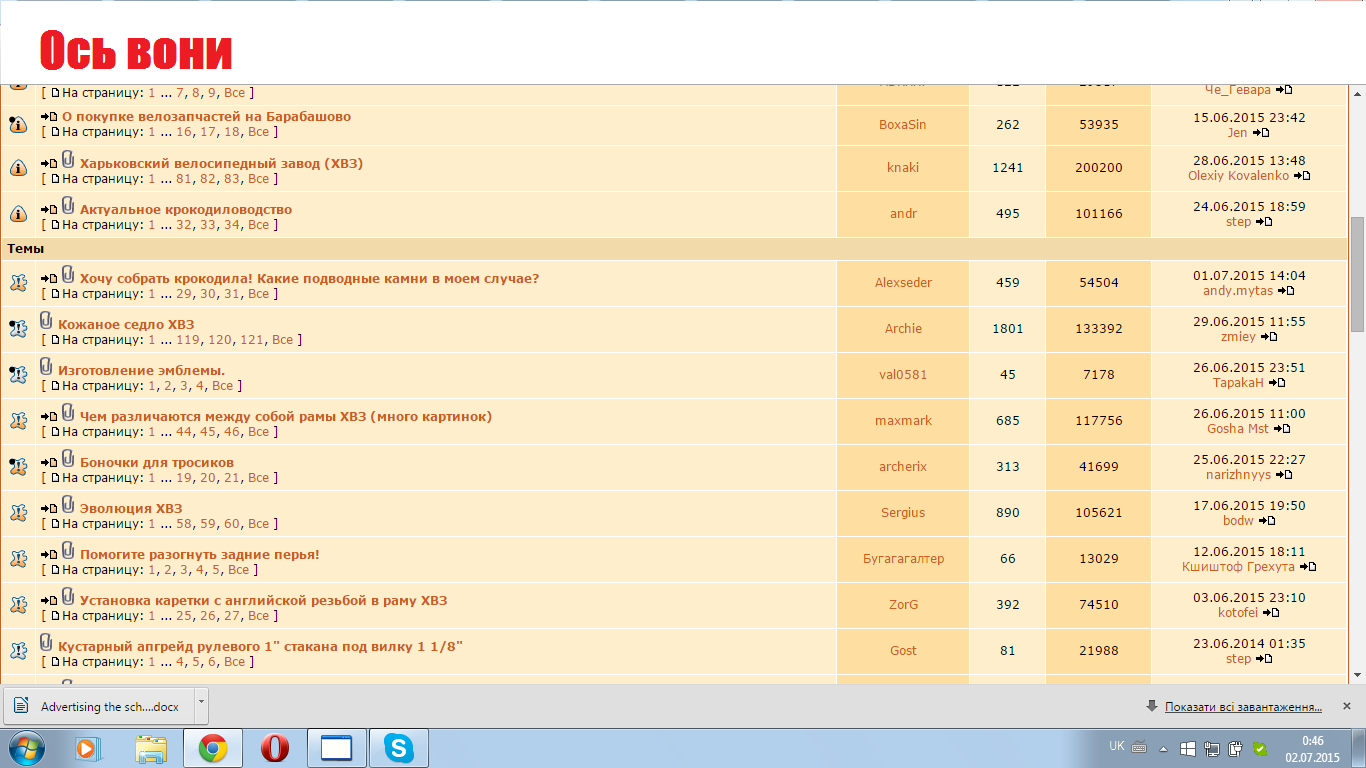Open Skype from the taskbar

point(399,748)
